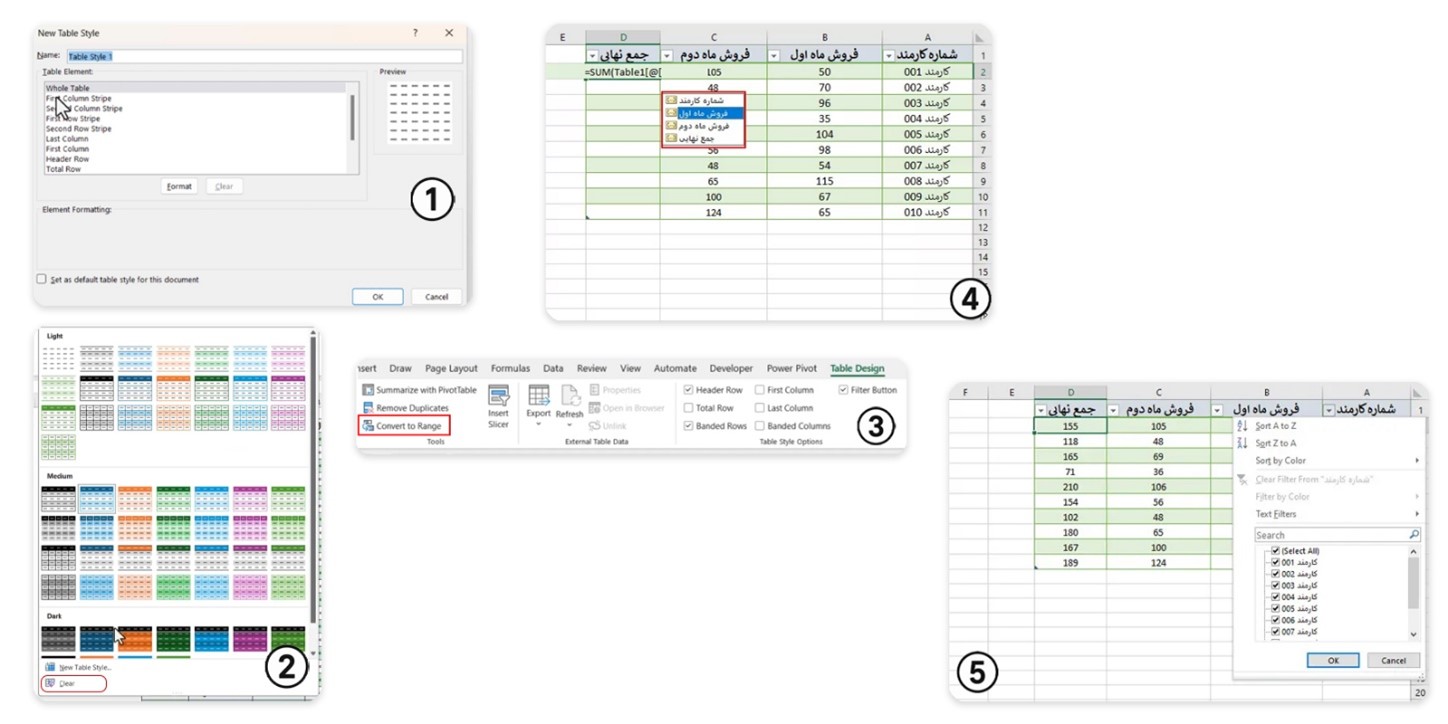
Task: Toggle the (Select All) filter checkbox
Action: (x=1274, y=551)
